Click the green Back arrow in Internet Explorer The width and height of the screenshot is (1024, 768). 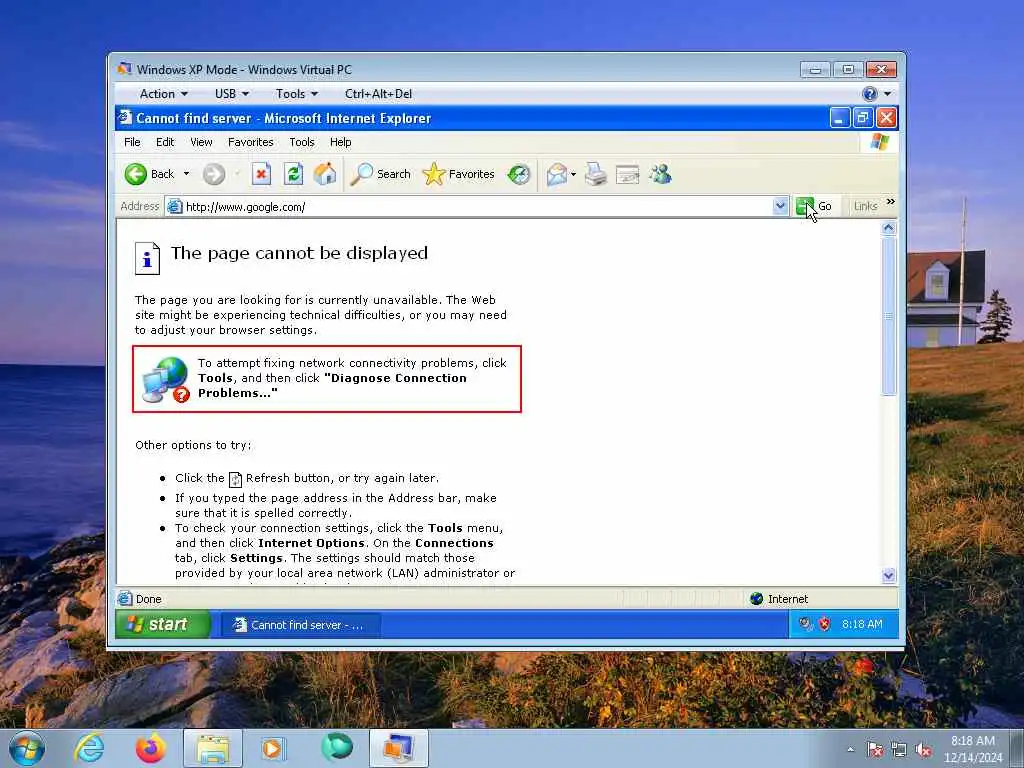point(136,174)
